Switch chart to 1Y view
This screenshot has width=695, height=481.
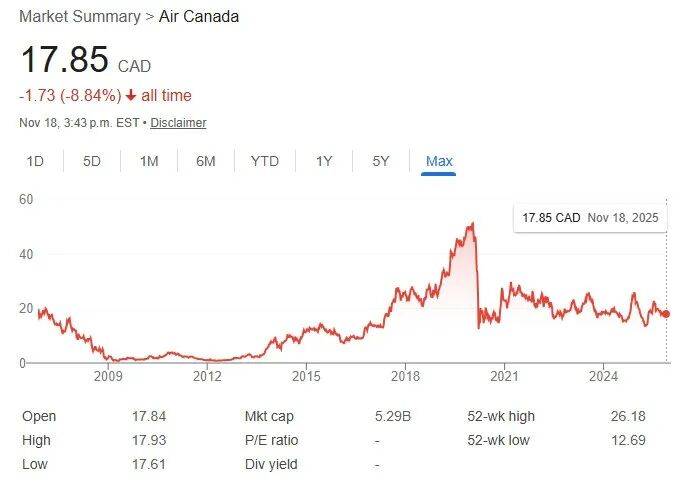click(324, 161)
